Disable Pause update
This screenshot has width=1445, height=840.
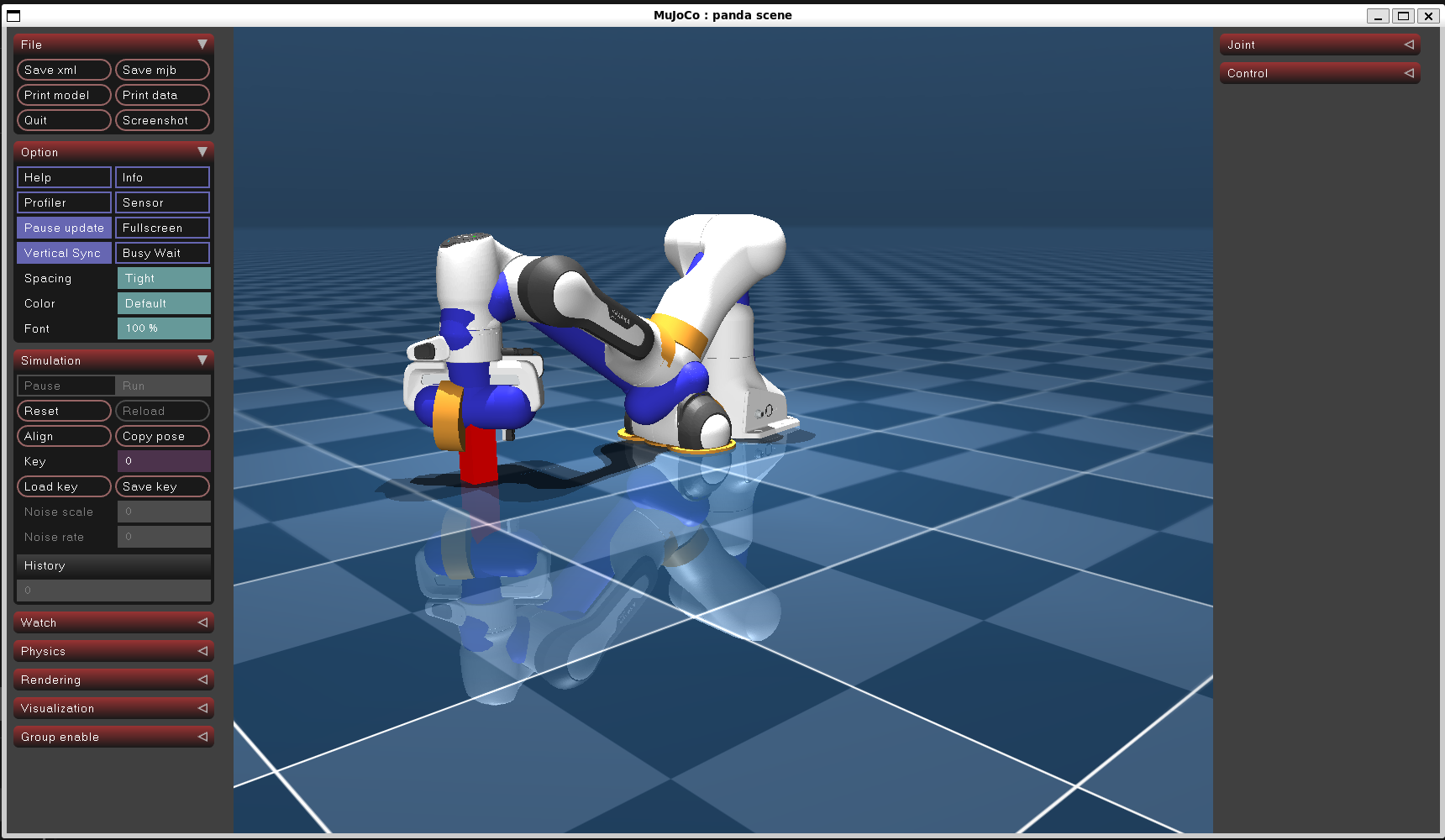pyautogui.click(x=64, y=228)
